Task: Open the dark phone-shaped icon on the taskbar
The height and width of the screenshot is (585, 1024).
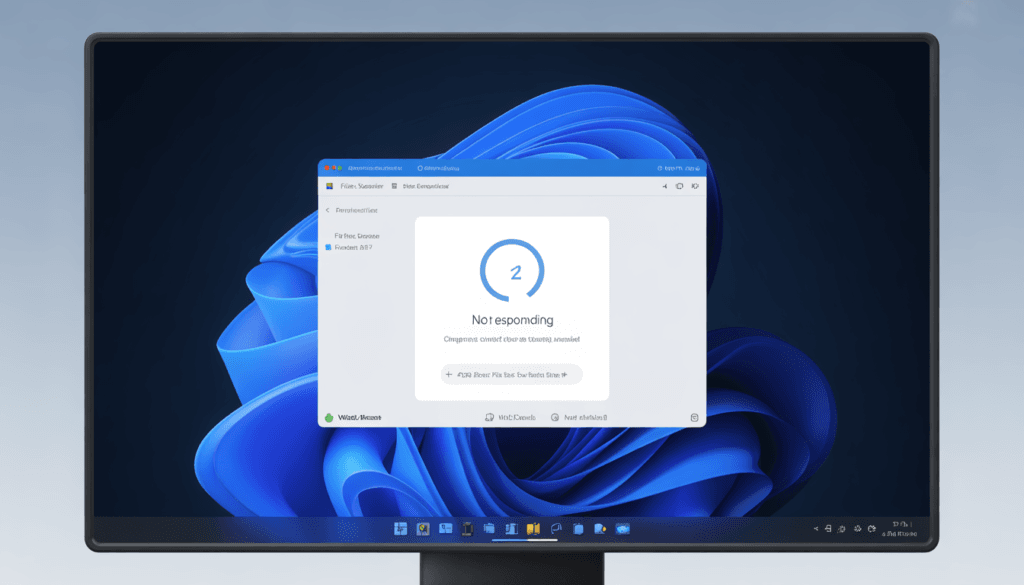Action: [468, 529]
